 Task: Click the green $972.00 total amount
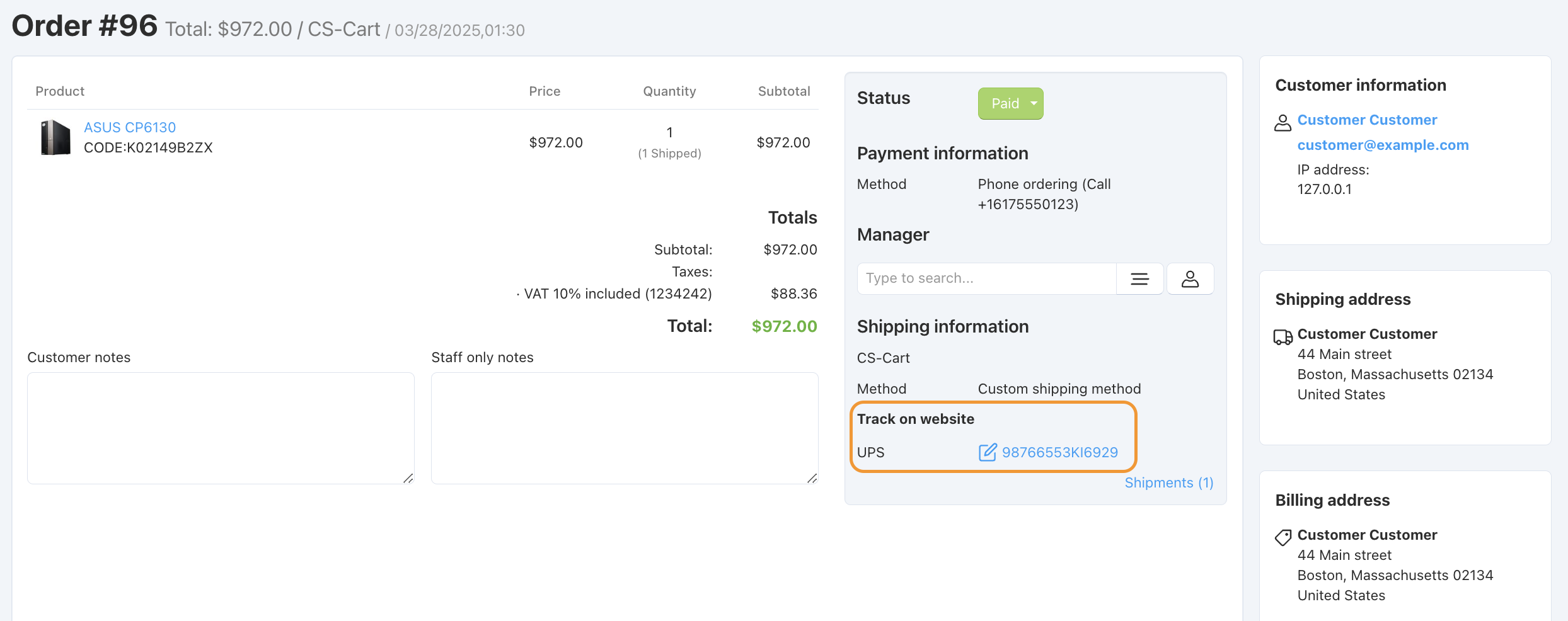tap(784, 326)
